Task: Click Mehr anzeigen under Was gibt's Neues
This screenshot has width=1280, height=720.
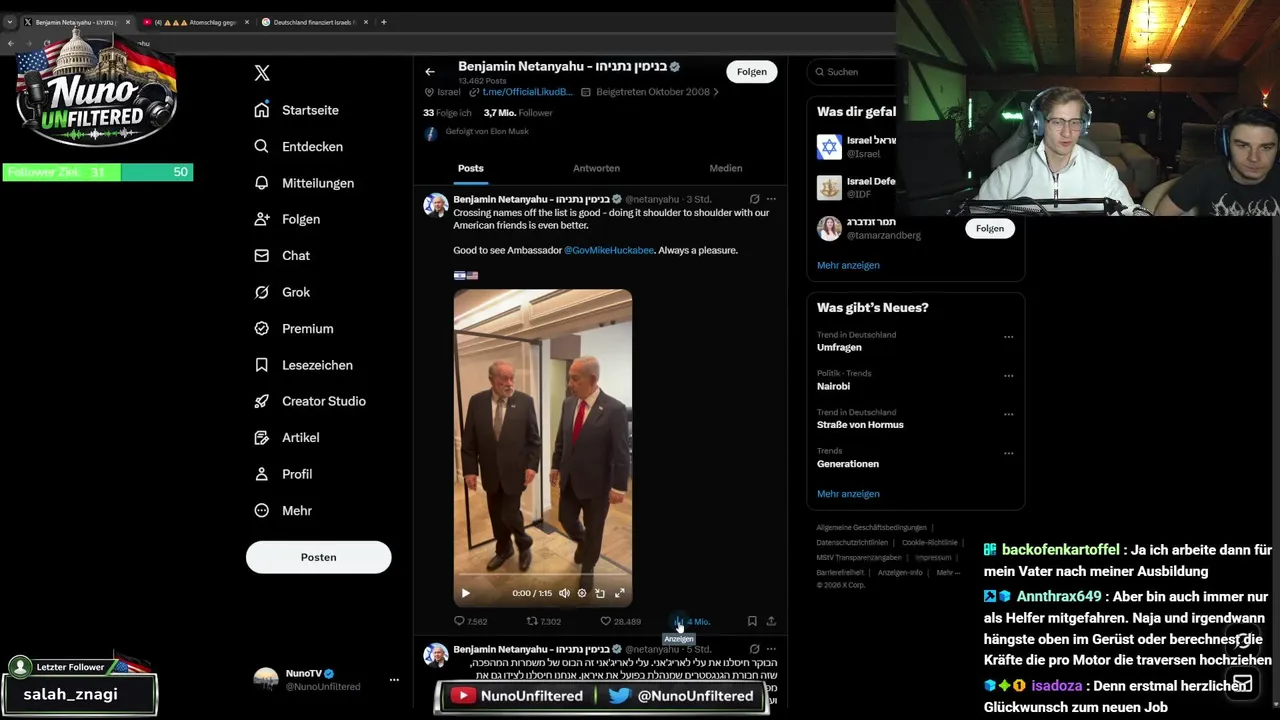Action: (x=848, y=494)
